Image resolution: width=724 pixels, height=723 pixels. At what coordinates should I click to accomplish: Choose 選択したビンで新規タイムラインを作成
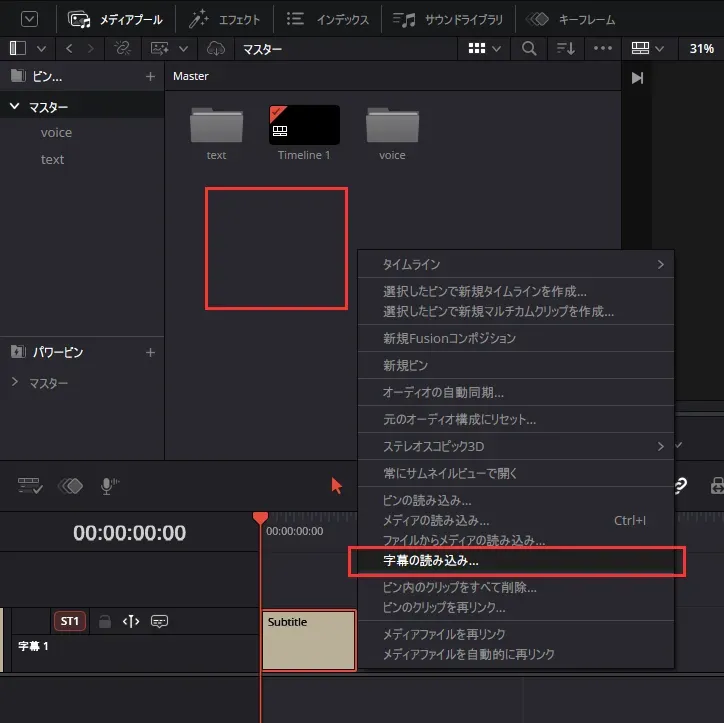point(516,291)
